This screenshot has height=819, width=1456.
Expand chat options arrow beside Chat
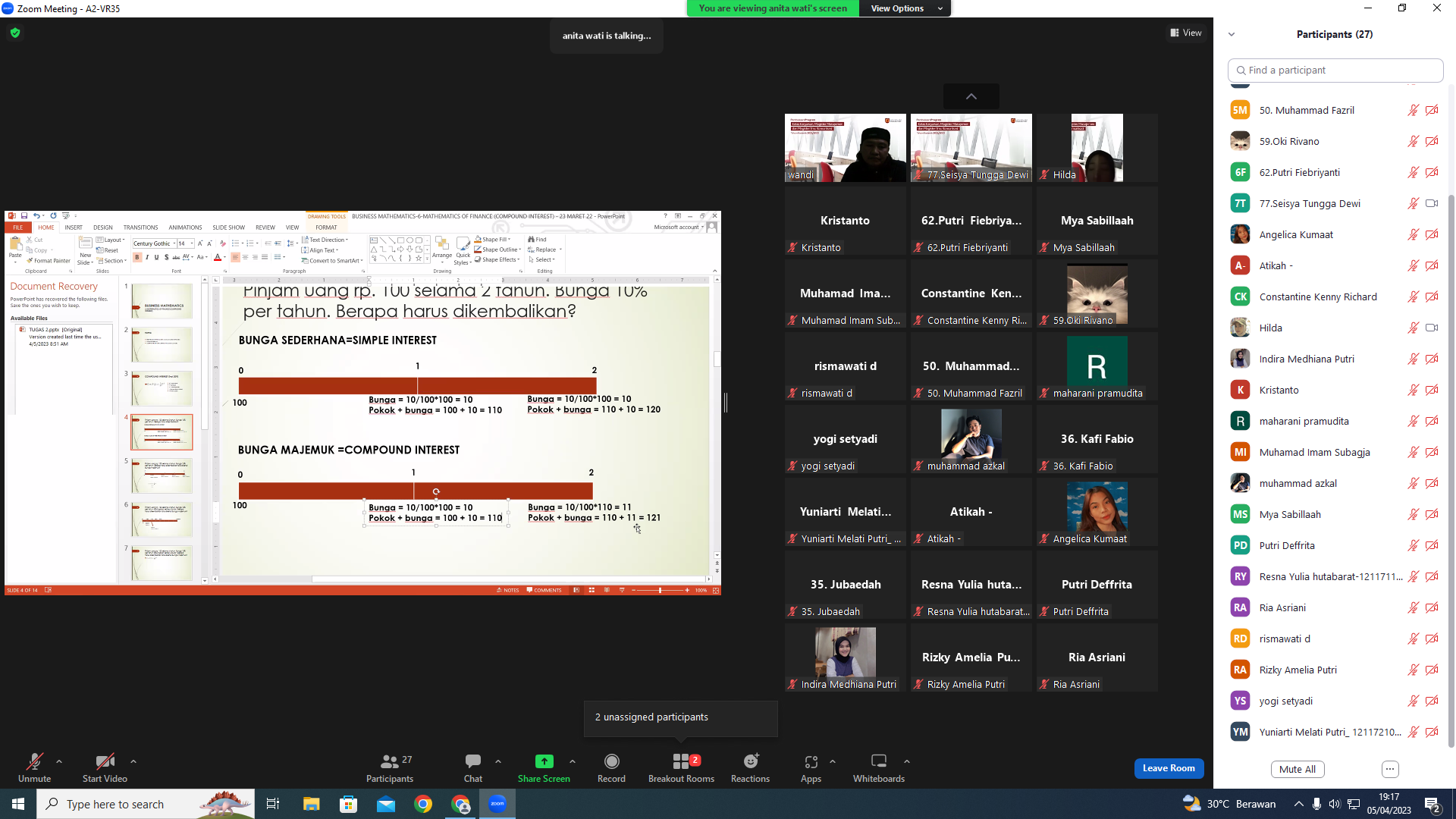point(498,761)
